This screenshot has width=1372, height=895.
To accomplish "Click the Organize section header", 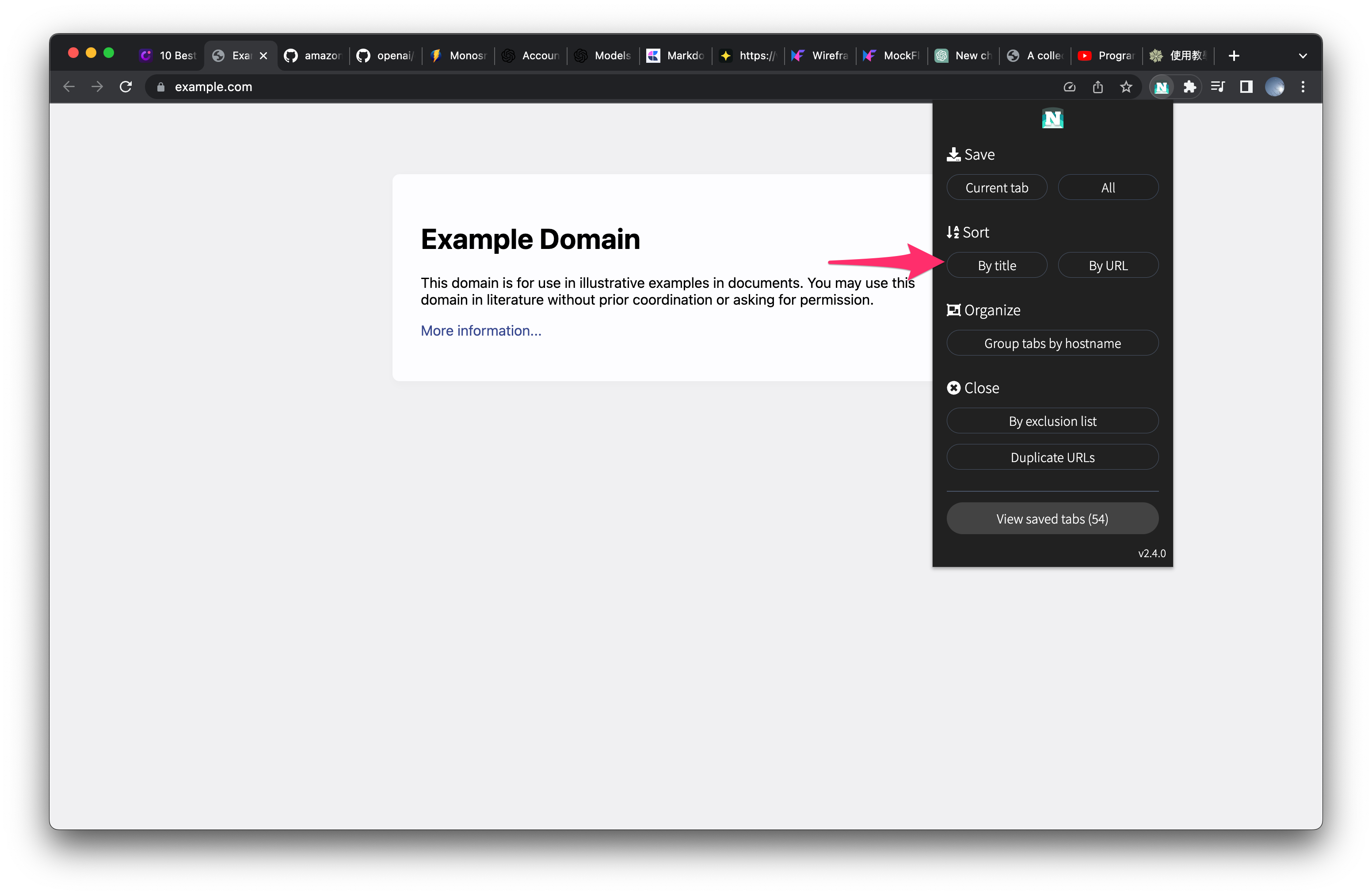I will coord(983,310).
